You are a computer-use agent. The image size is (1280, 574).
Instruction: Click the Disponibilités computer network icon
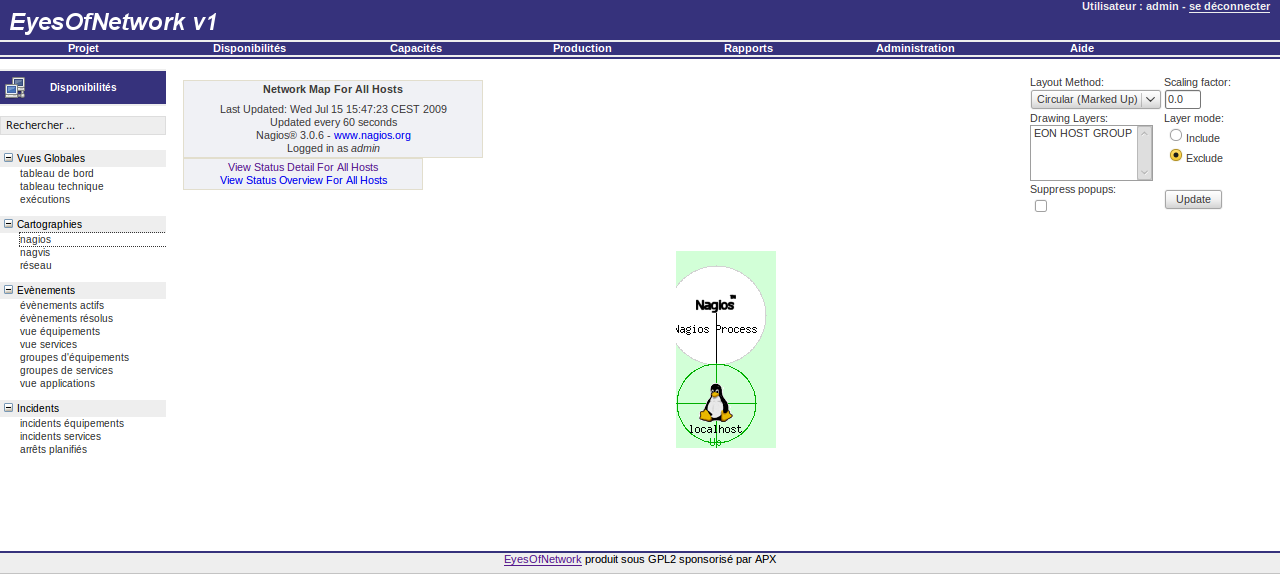[15, 88]
